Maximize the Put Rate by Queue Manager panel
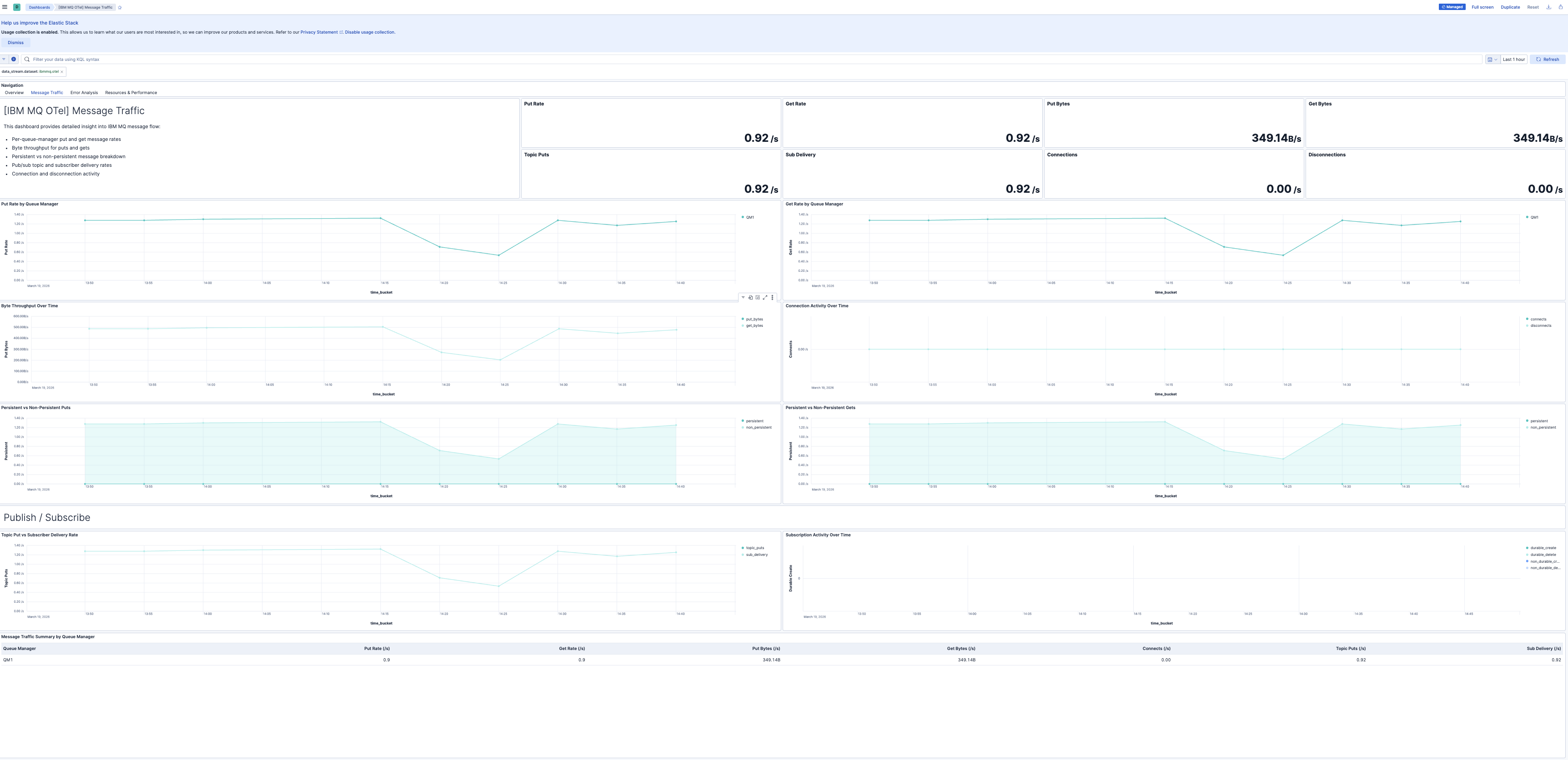1568x760 pixels. click(x=765, y=298)
